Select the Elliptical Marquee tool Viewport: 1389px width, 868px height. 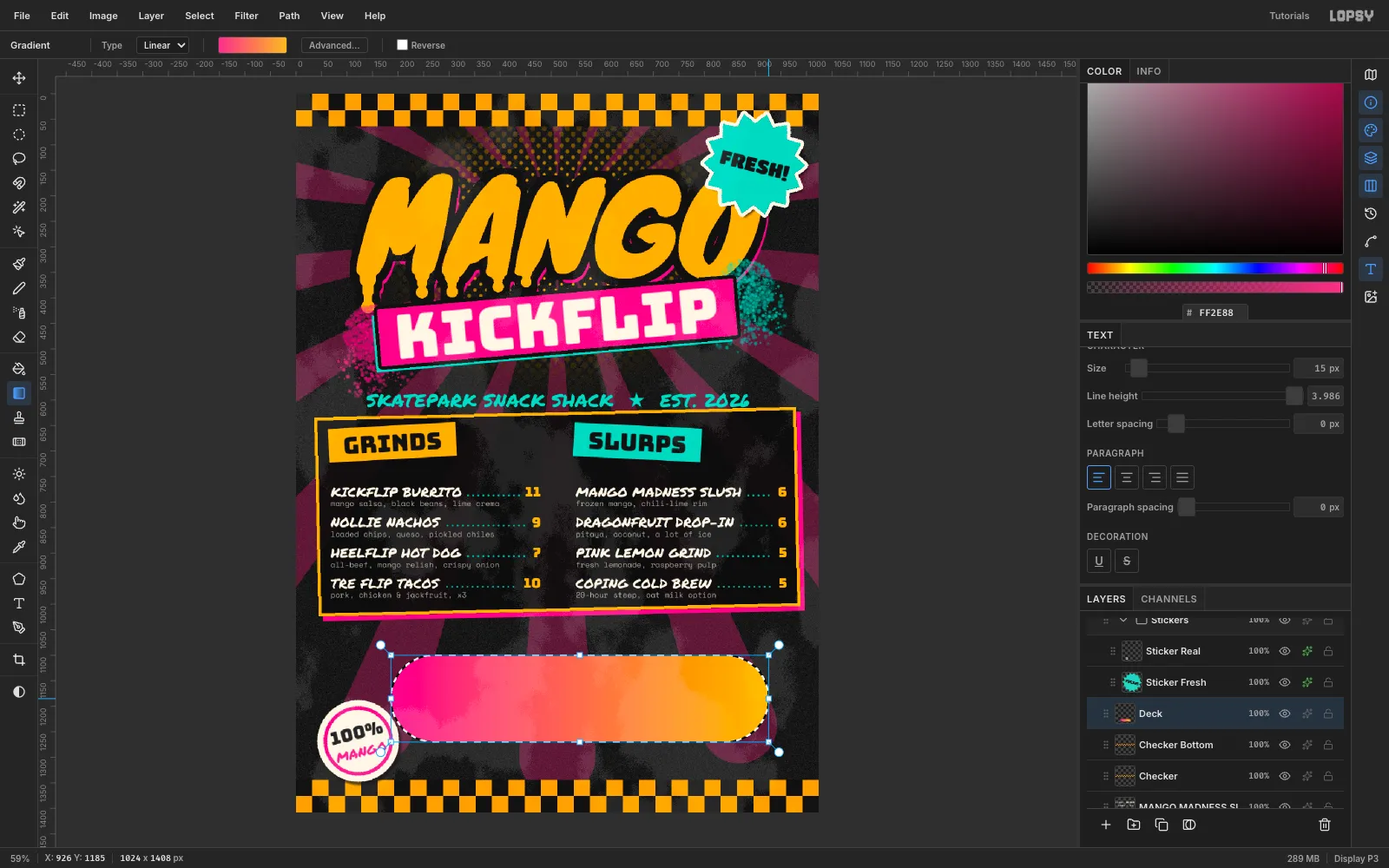[x=19, y=135]
